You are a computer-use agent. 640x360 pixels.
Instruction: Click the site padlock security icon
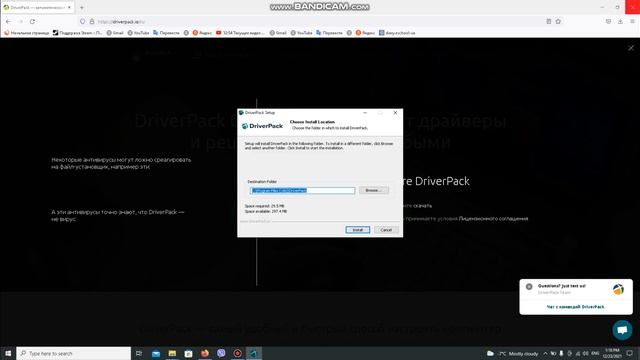point(92,21)
